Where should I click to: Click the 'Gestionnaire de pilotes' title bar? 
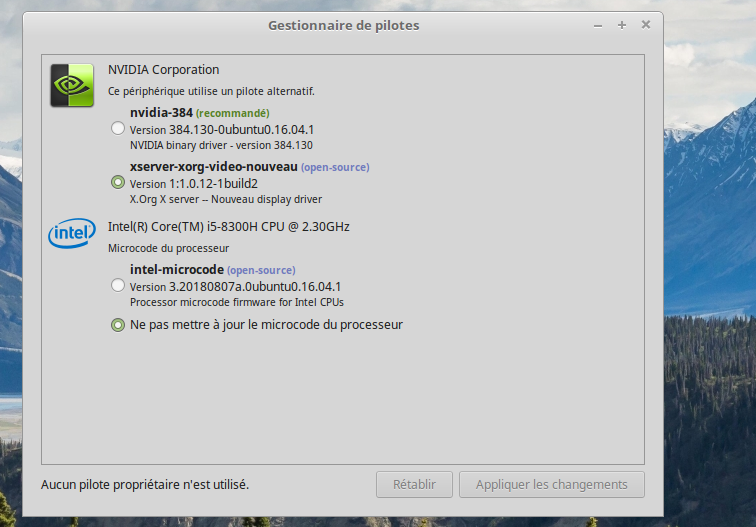pos(343,25)
